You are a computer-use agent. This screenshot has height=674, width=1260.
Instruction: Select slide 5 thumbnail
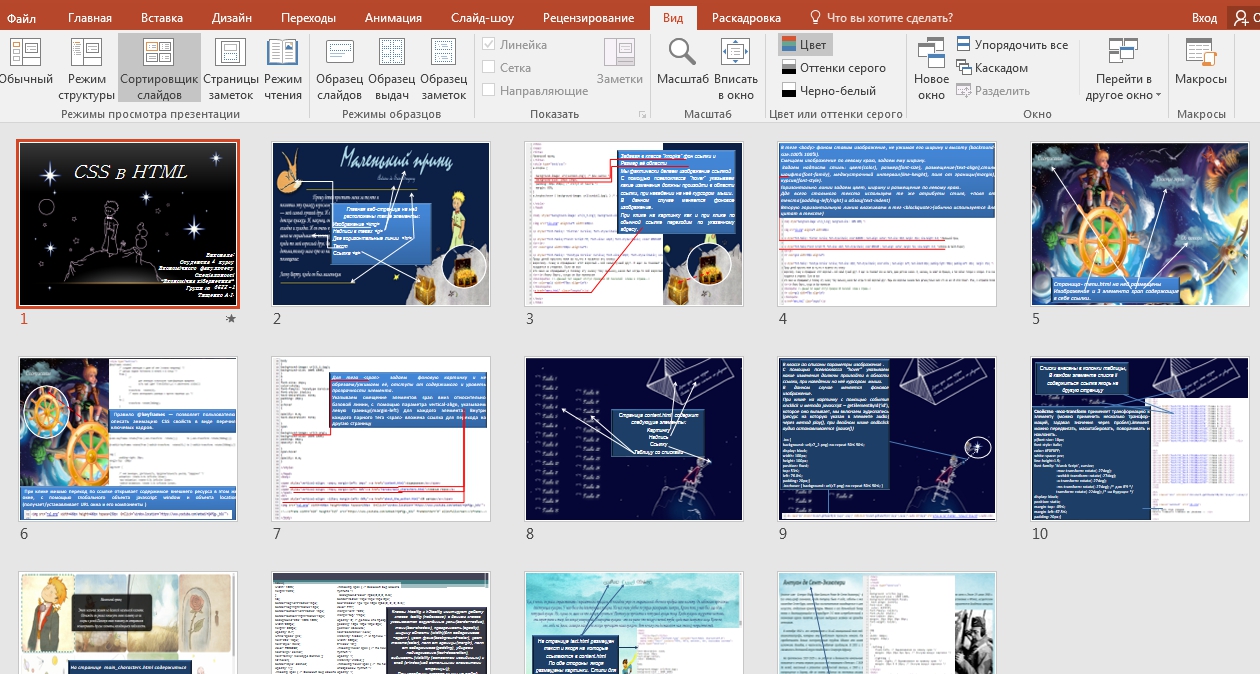tap(1140, 223)
